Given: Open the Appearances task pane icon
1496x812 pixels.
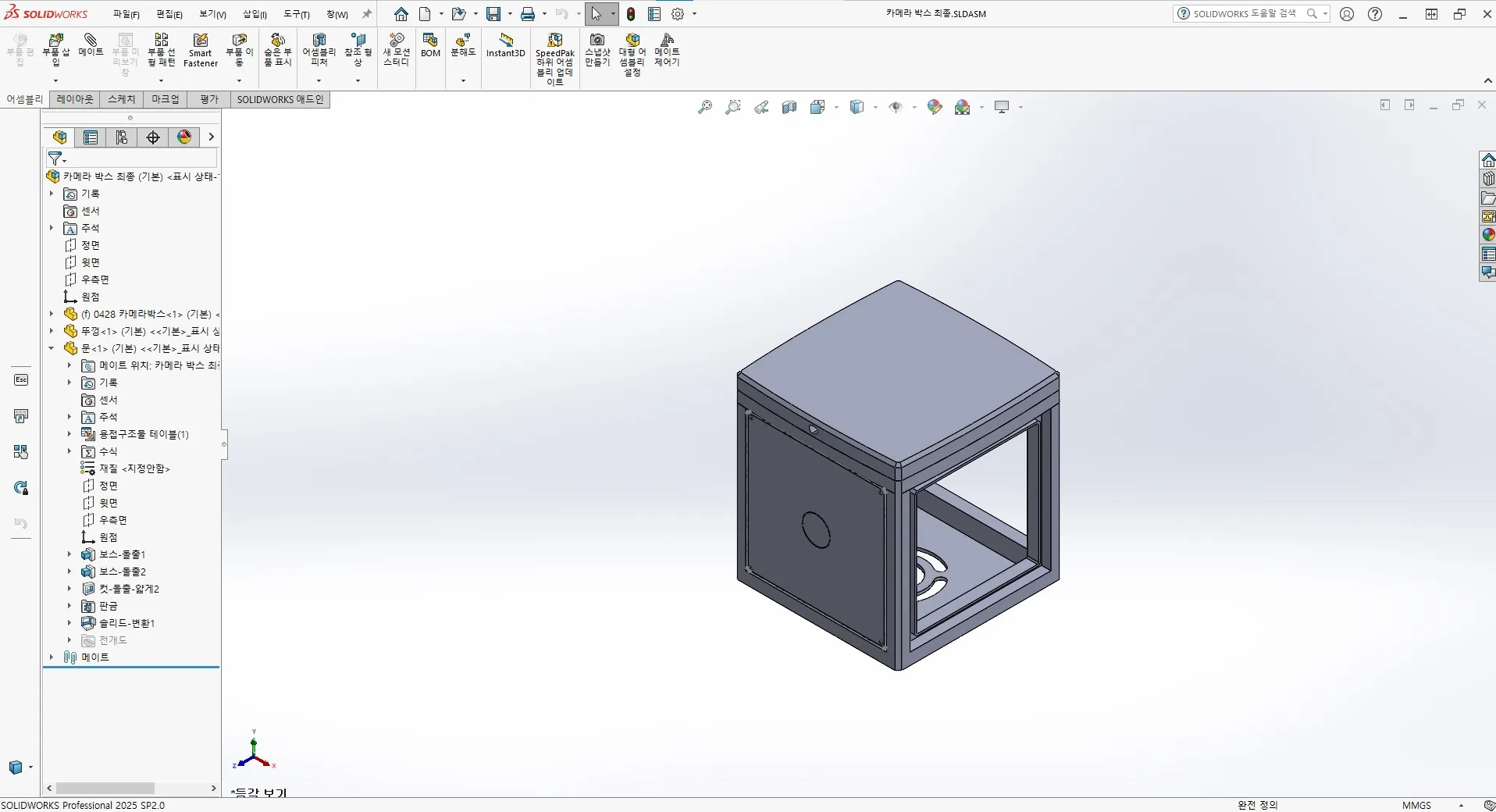Looking at the screenshot, I should tap(1488, 235).
